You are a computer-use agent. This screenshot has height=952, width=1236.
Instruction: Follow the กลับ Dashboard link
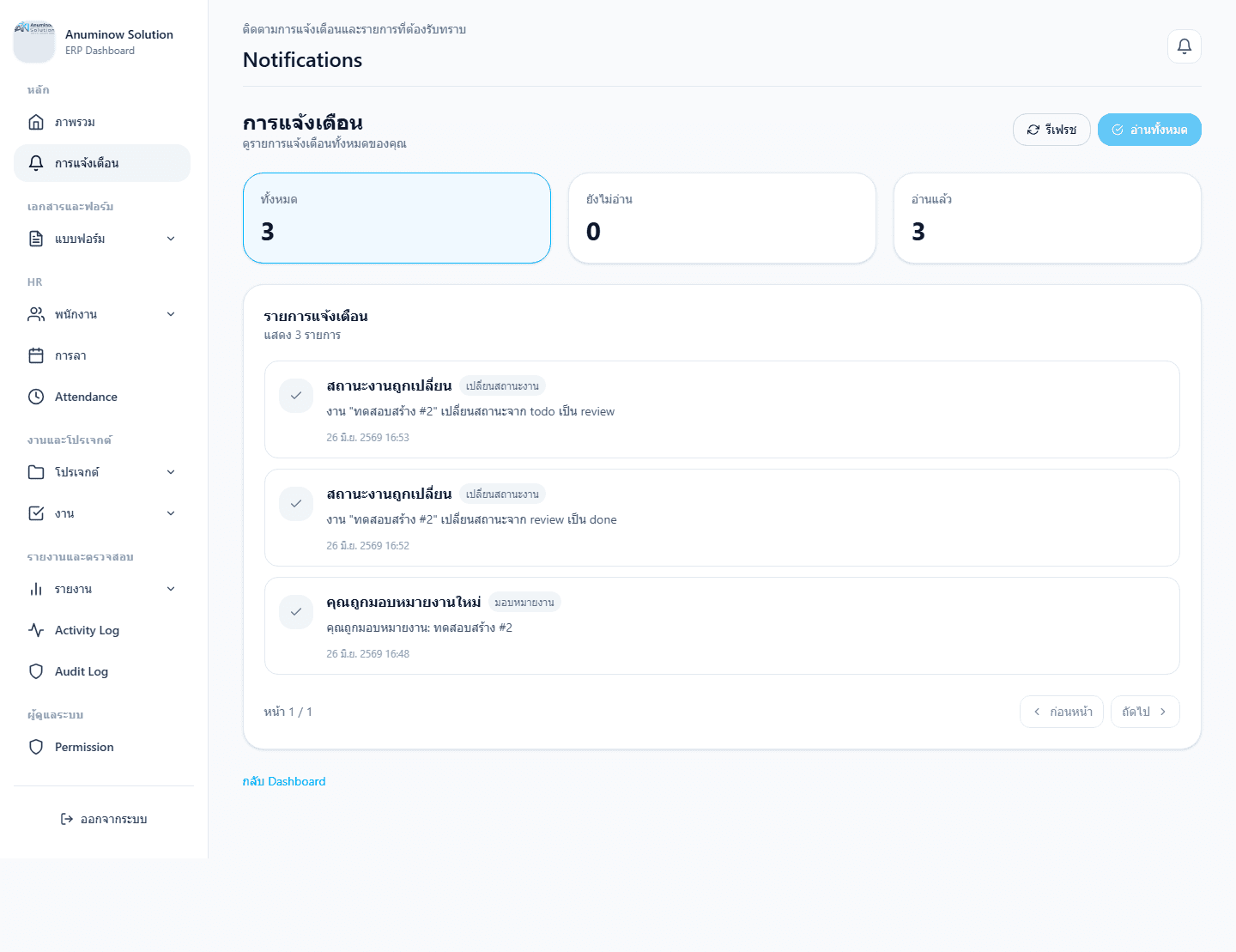coord(284,781)
